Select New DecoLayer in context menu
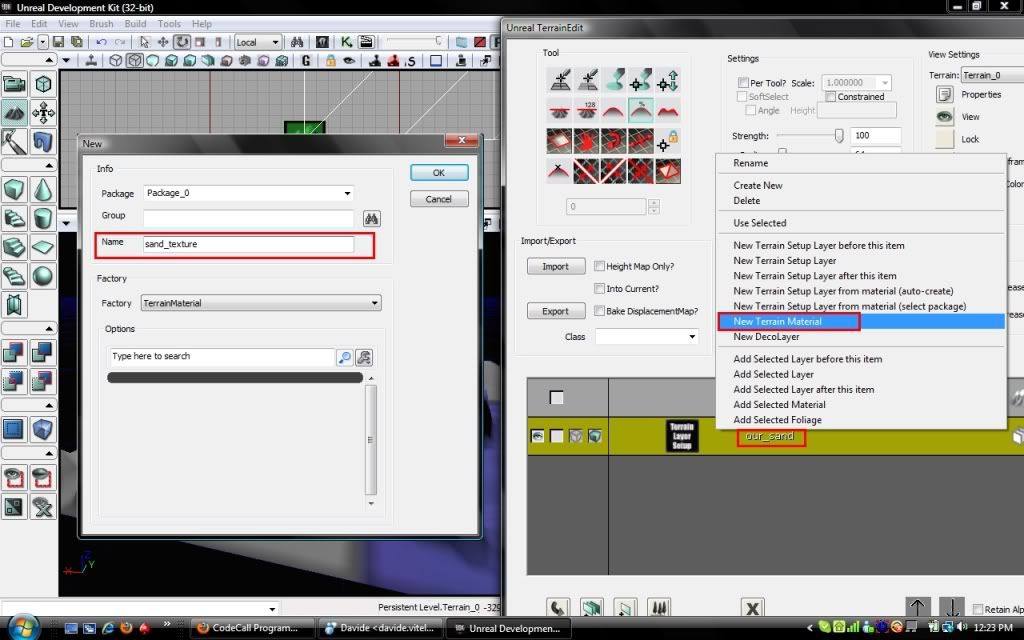The height and width of the screenshot is (640, 1024). (766, 337)
